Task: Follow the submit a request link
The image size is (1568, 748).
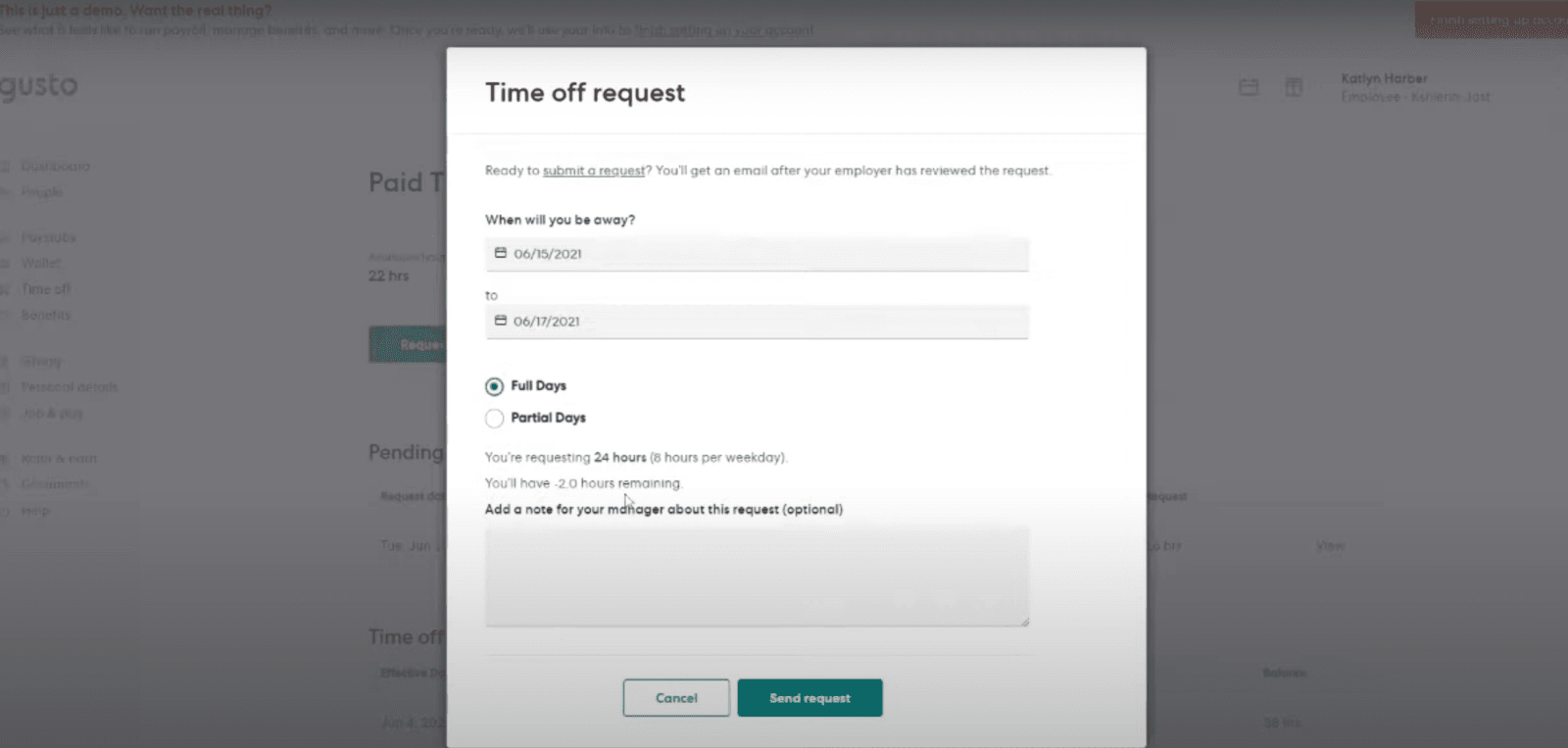Action: (x=594, y=171)
